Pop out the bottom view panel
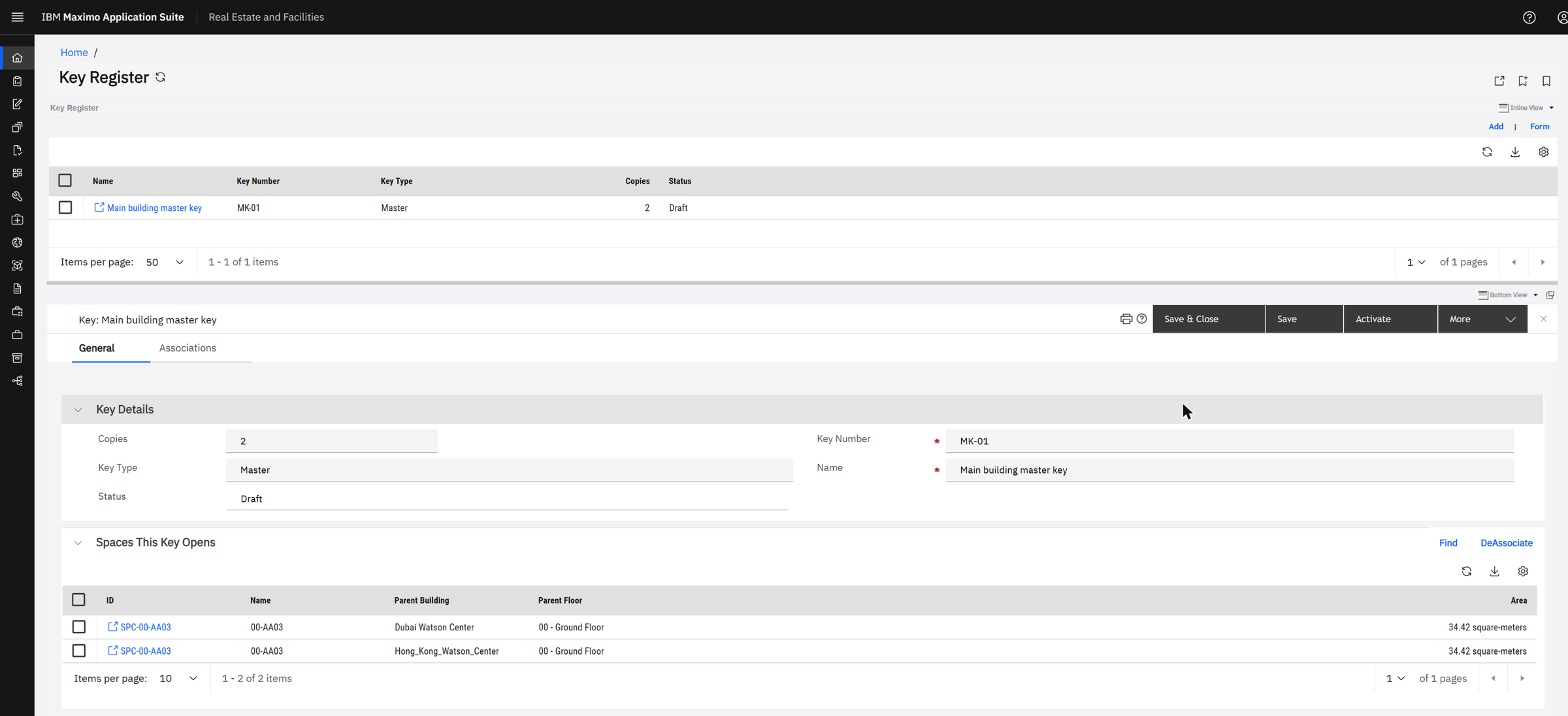 click(1550, 295)
